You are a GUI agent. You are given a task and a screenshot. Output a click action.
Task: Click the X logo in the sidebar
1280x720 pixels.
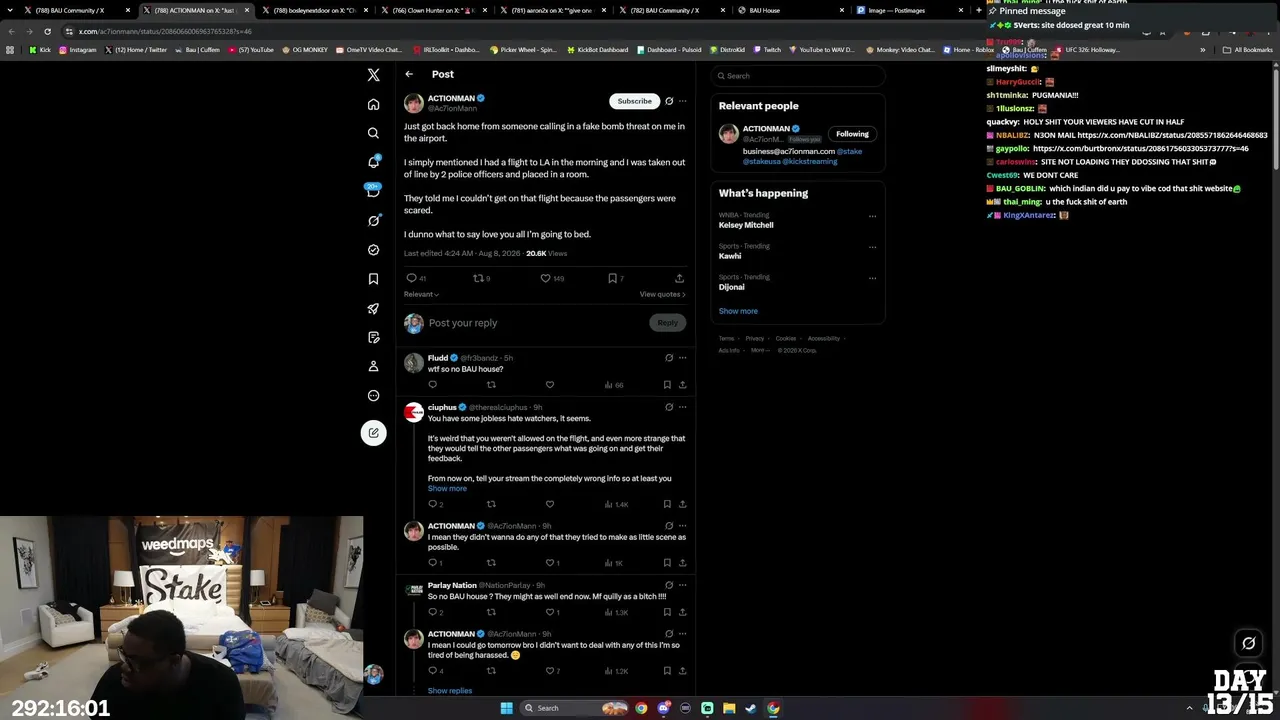point(373,75)
